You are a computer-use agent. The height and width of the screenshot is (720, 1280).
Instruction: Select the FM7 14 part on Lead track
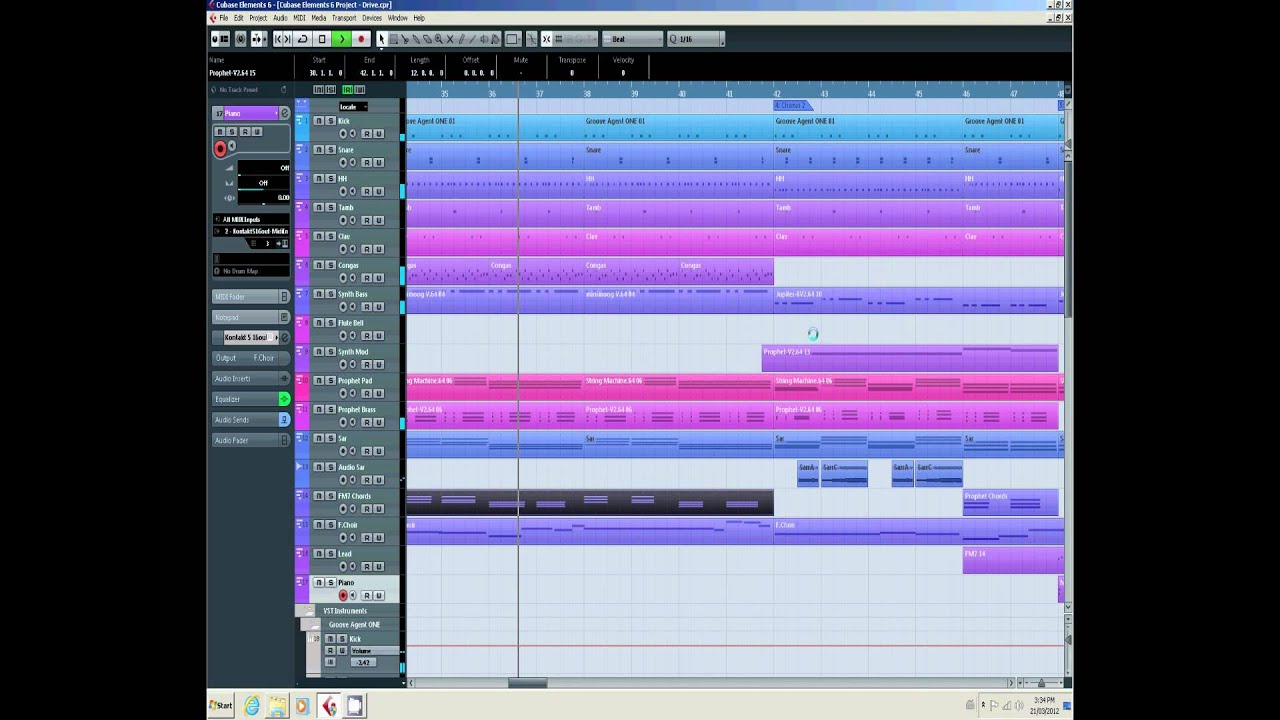click(1013, 560)
